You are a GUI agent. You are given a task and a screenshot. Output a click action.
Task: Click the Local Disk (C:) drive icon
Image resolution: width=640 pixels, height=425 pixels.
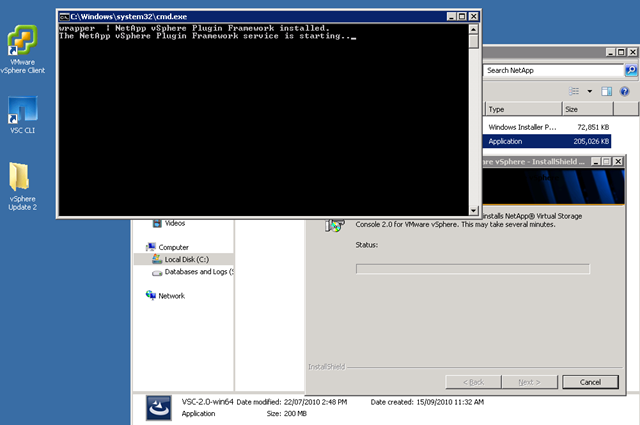pos(157,259)
